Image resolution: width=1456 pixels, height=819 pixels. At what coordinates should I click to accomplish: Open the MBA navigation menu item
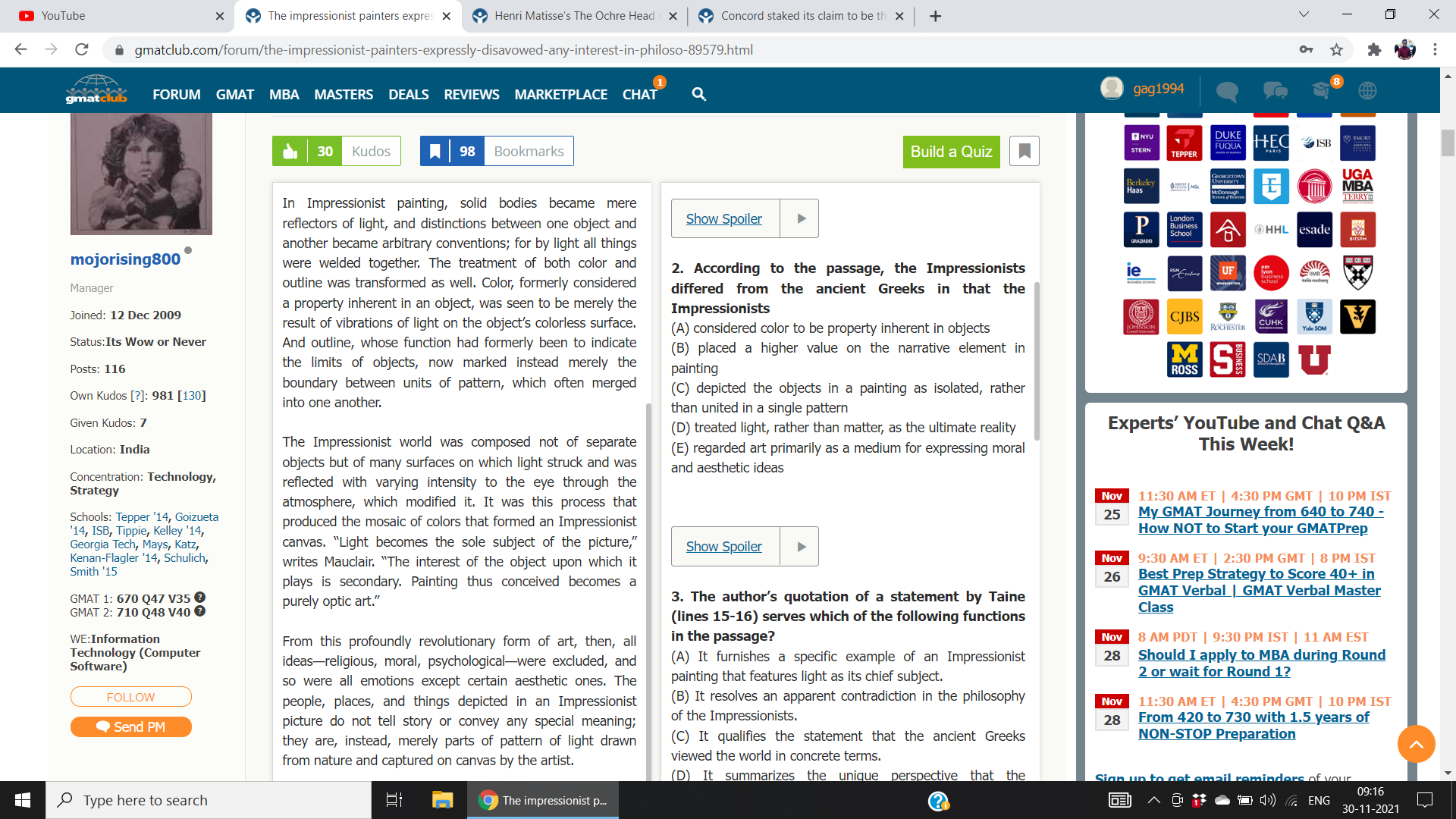[x=284, y=95]
